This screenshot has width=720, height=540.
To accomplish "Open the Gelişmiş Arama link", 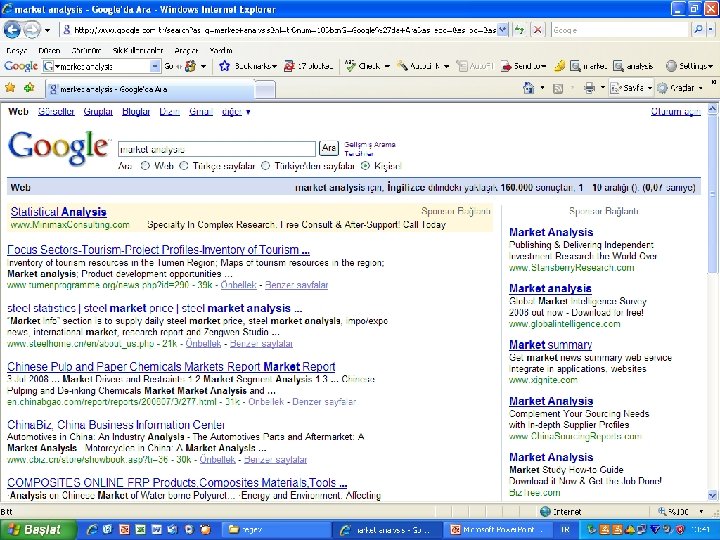I will click(370, 144).
